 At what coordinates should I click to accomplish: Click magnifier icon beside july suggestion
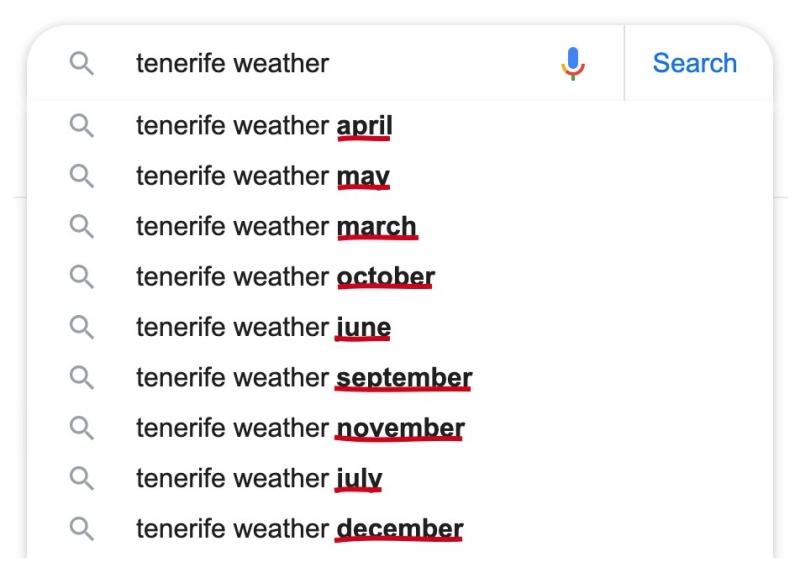[82, 478]
